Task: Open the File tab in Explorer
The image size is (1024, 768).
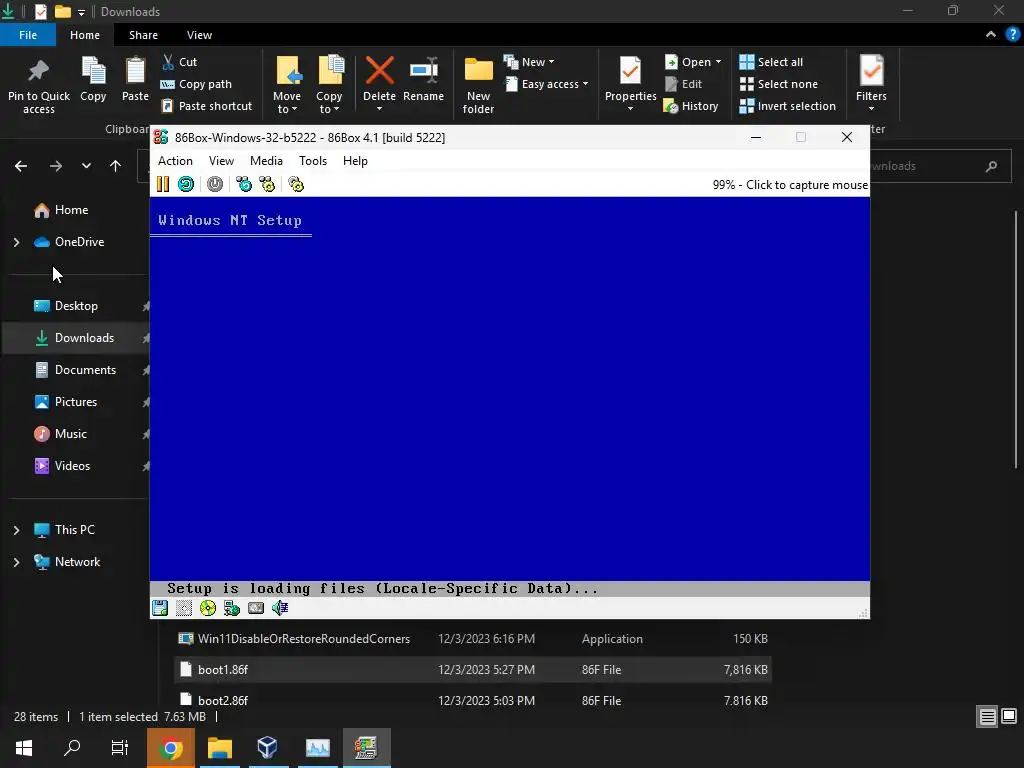Action: (28, 35)
